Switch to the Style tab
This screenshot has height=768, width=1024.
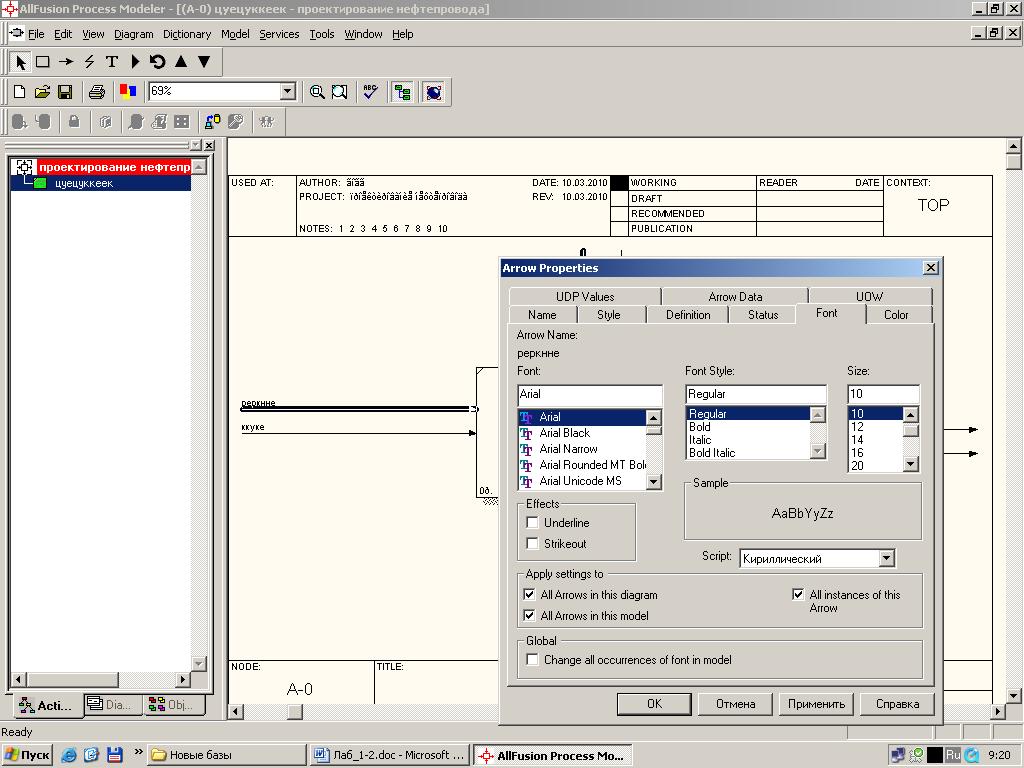(609, 315)
